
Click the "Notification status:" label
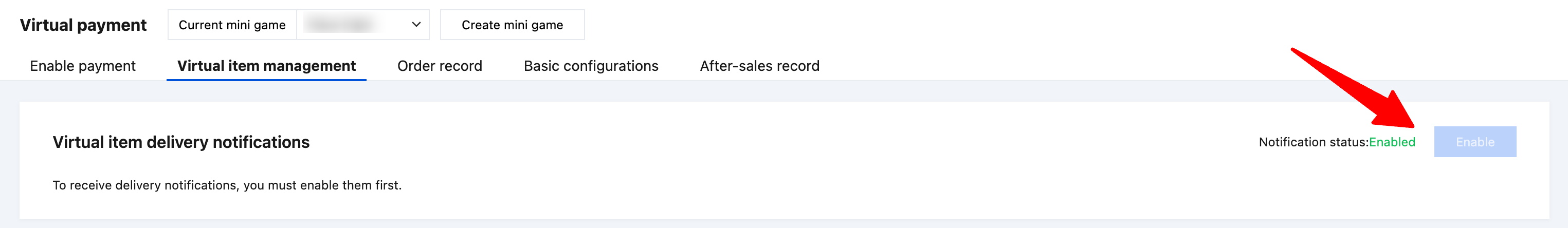(1313, 142)
